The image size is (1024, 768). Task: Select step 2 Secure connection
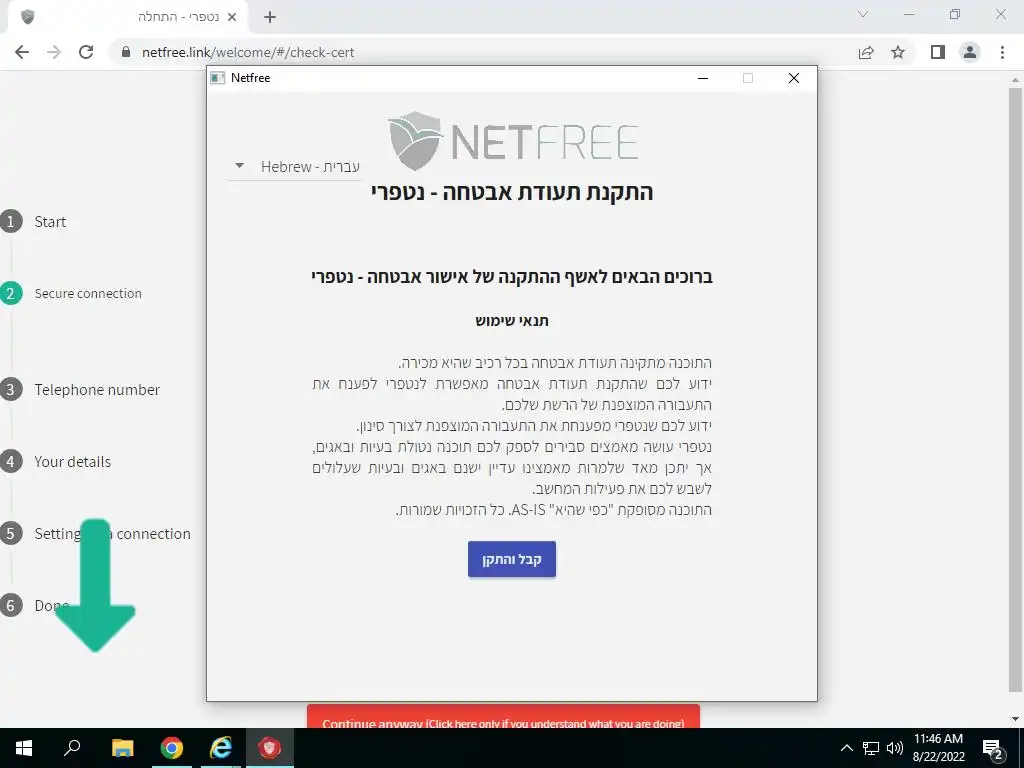pyautogui.click(x=71, y=293)
